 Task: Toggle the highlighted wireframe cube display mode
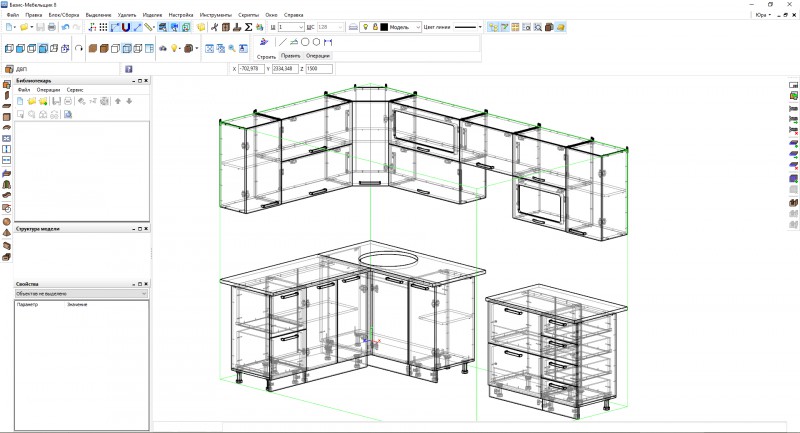(x=127, y=48)
